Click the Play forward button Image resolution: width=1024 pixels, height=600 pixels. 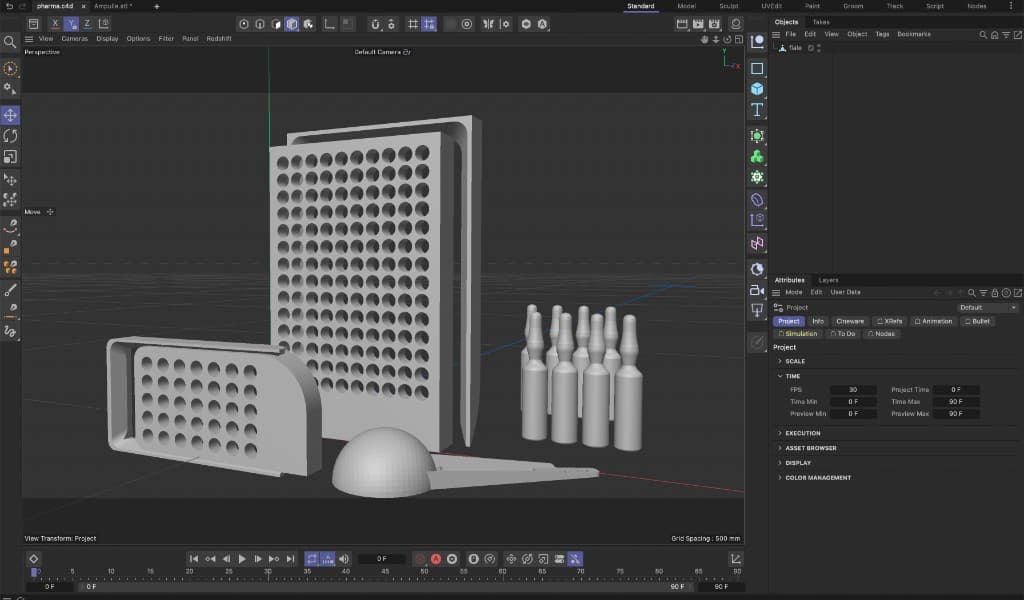242,559
